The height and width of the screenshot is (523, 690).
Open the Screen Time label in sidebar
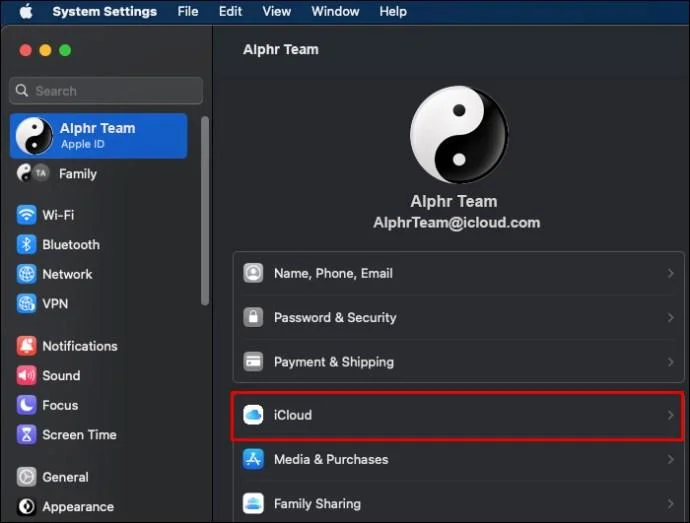pyautogui.click(x=79, y=435)
